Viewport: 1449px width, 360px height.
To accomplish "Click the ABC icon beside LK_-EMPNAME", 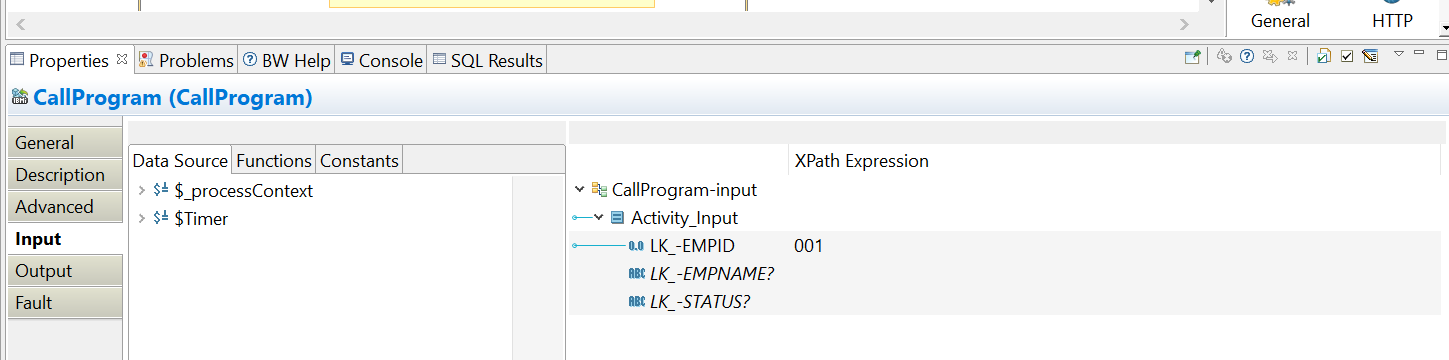I will pos(636,274).
